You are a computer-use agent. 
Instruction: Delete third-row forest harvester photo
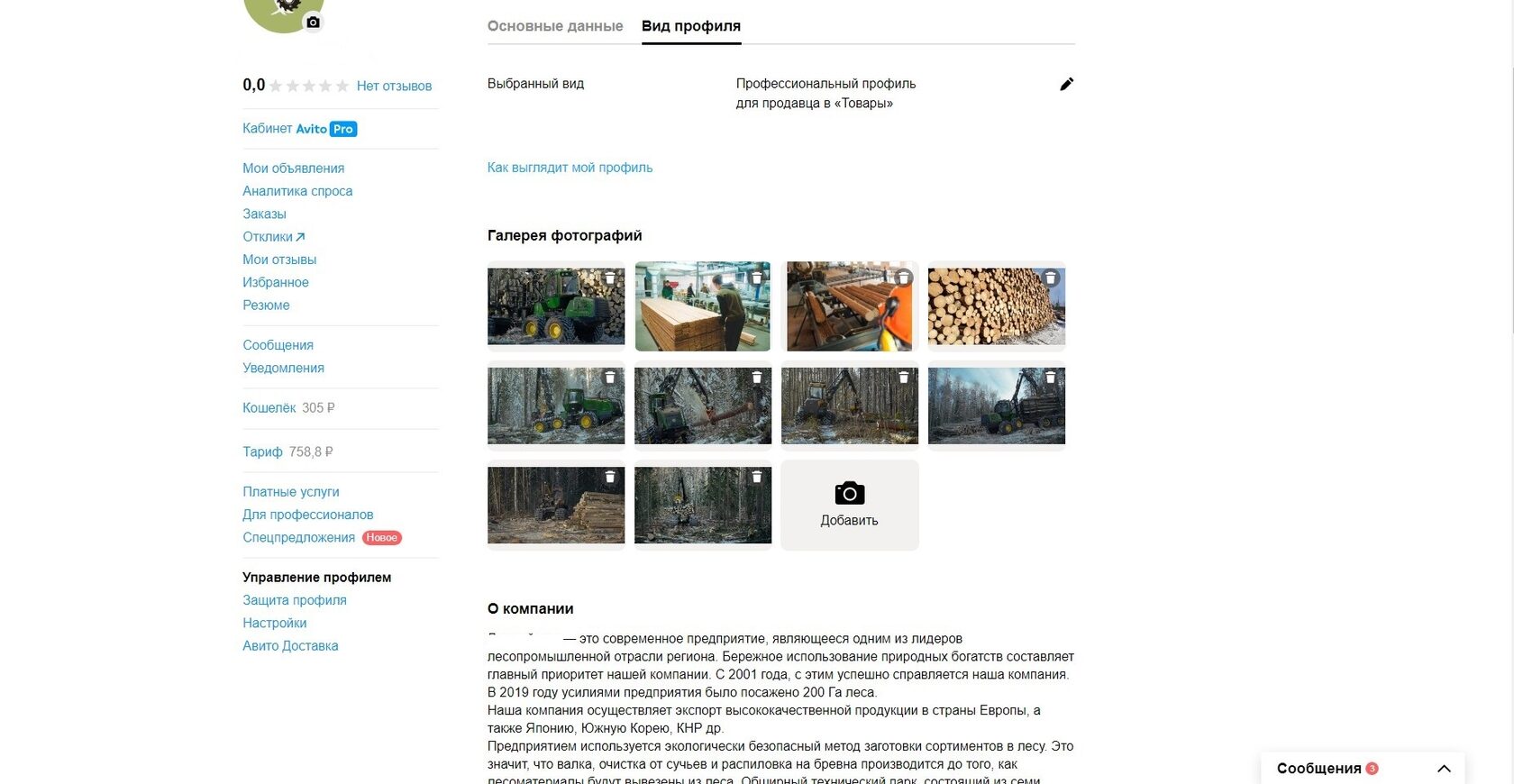click(757, 477)
